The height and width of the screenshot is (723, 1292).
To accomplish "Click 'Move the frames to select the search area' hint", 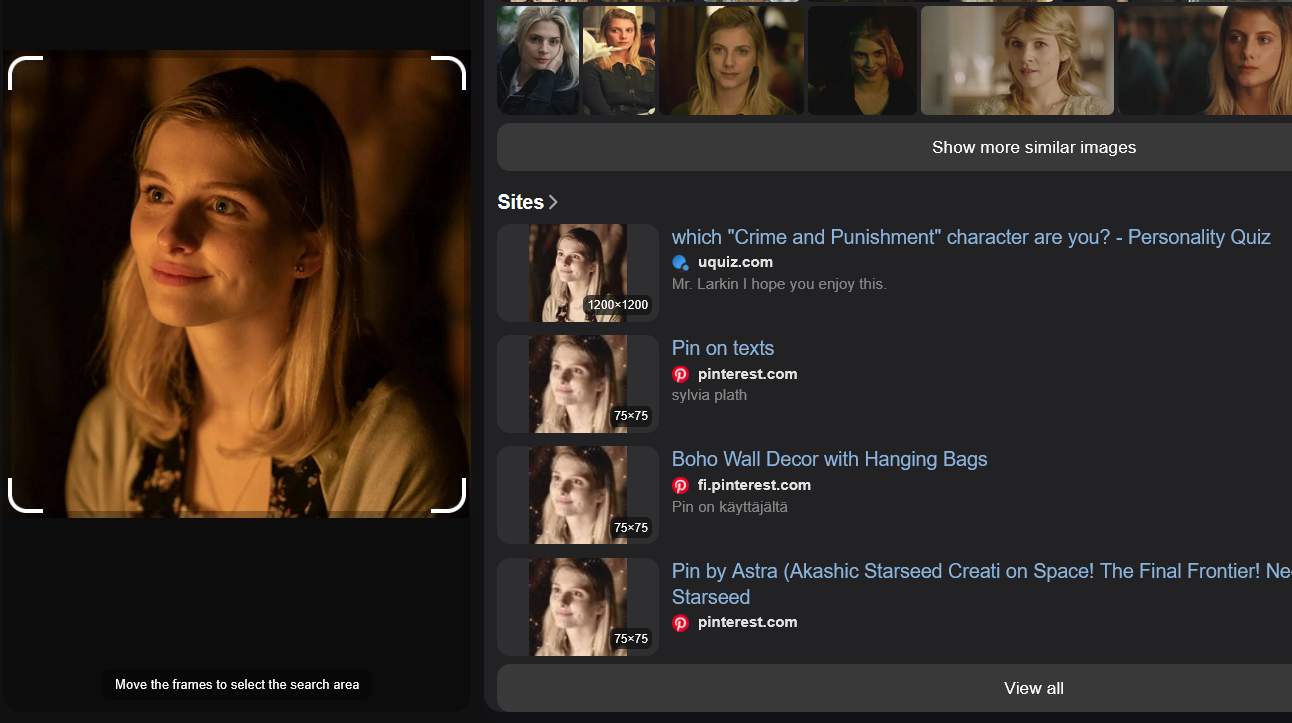I will pos(237,685).
